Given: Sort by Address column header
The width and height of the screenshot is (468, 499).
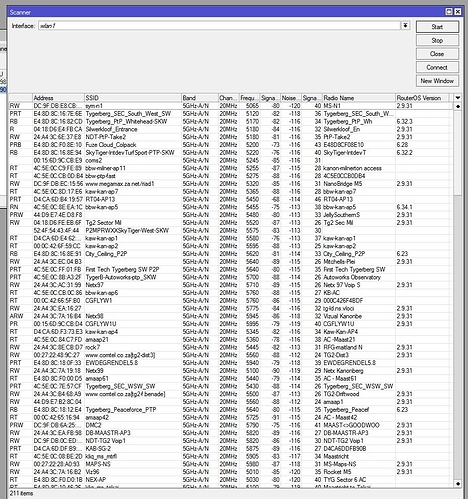Looking at the screenshot, I should click(58, 98).
